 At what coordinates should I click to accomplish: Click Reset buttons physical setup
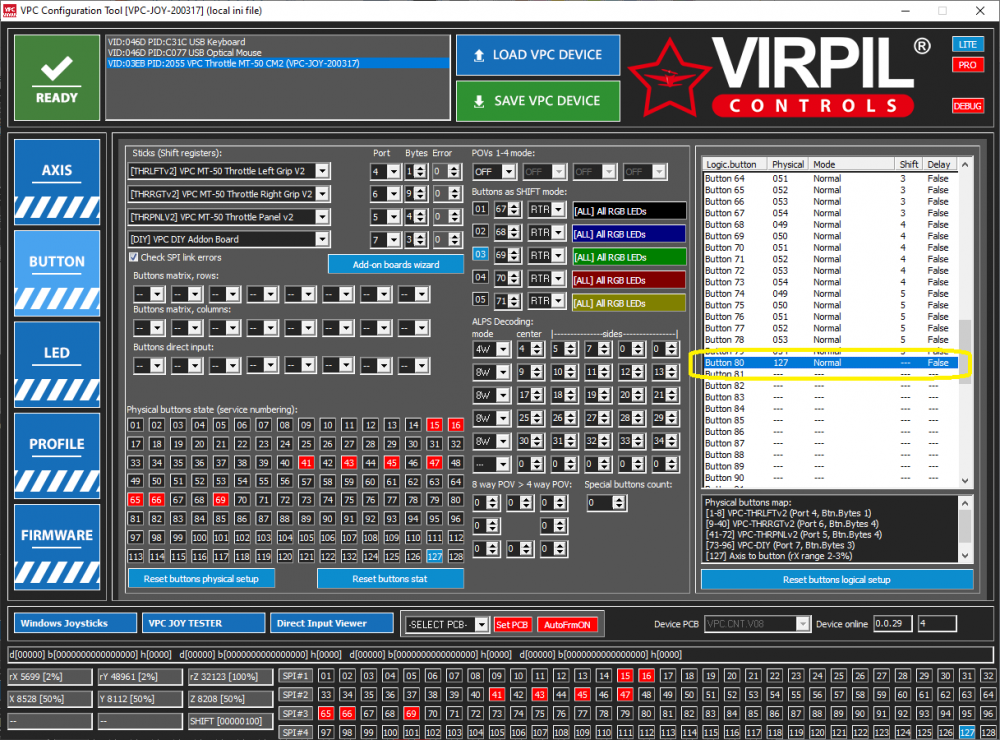pyautogui.click(x=202, y=579)
